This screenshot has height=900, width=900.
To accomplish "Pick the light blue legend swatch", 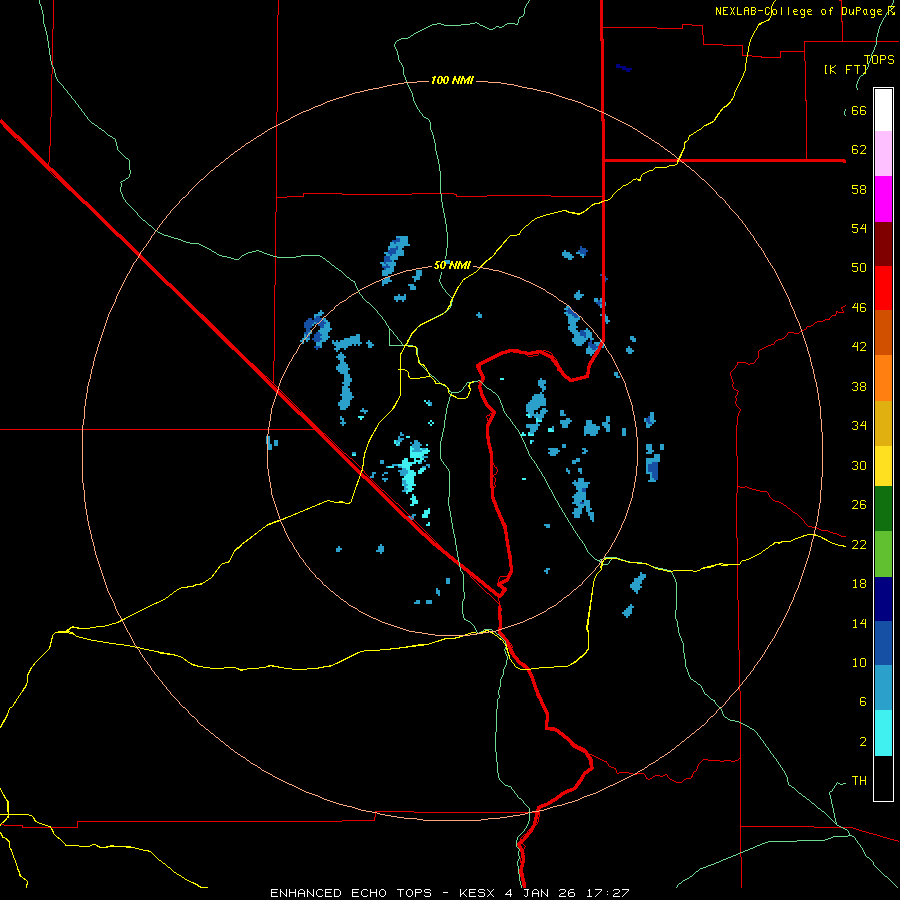I will point(883,687).
